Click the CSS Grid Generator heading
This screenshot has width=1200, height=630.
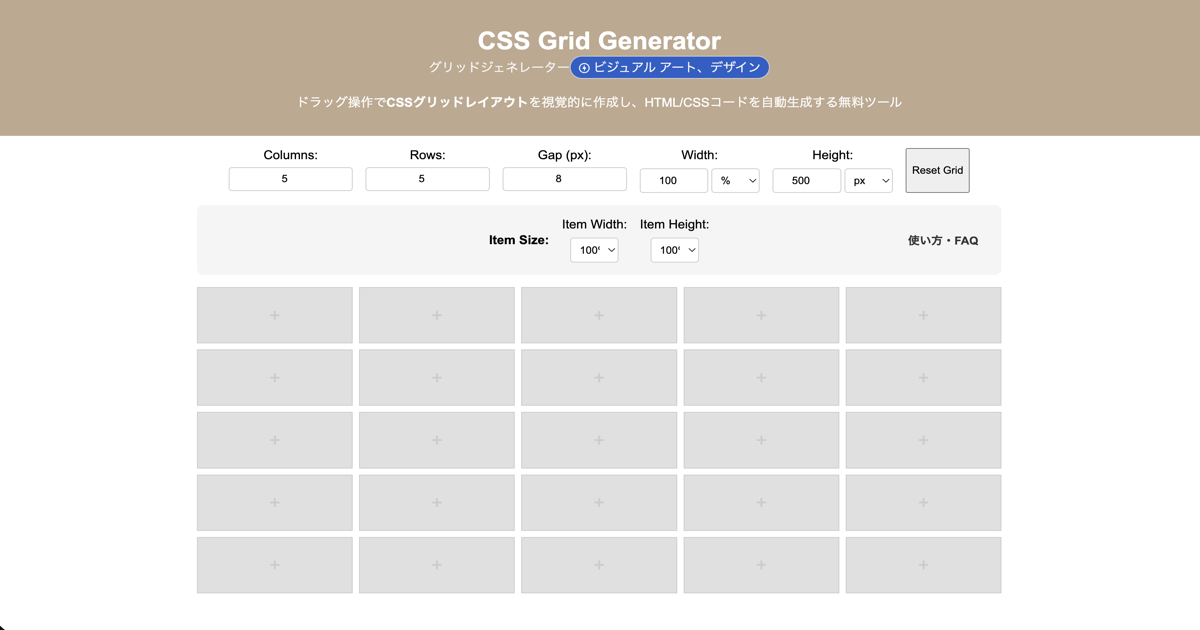coord(599,41)
